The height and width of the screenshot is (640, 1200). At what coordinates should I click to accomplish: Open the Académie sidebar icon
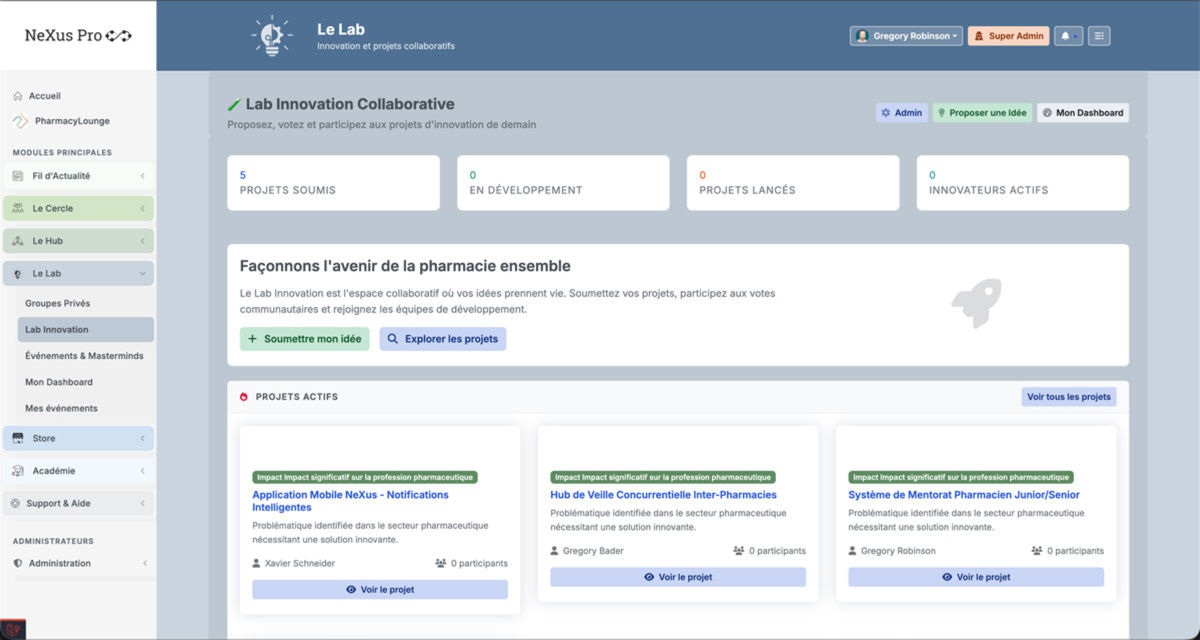(17, 470)
